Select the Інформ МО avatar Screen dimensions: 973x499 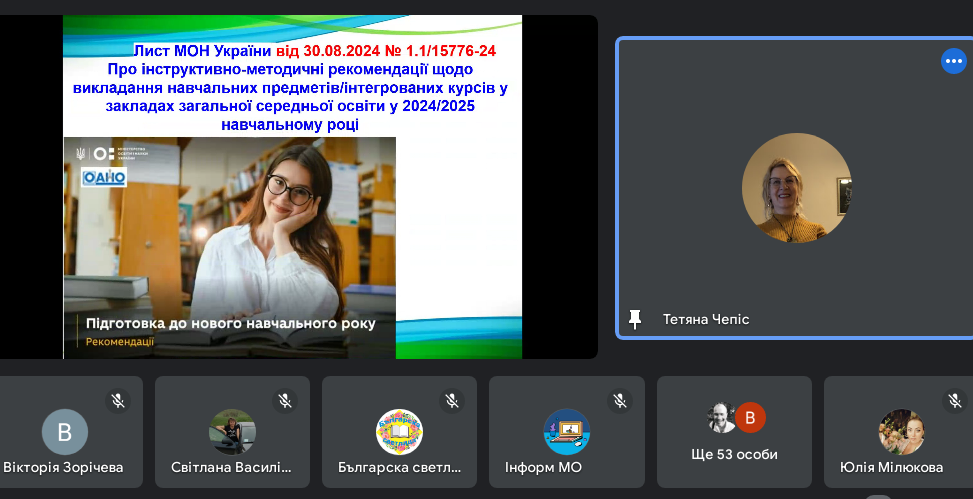coord(566,432)
